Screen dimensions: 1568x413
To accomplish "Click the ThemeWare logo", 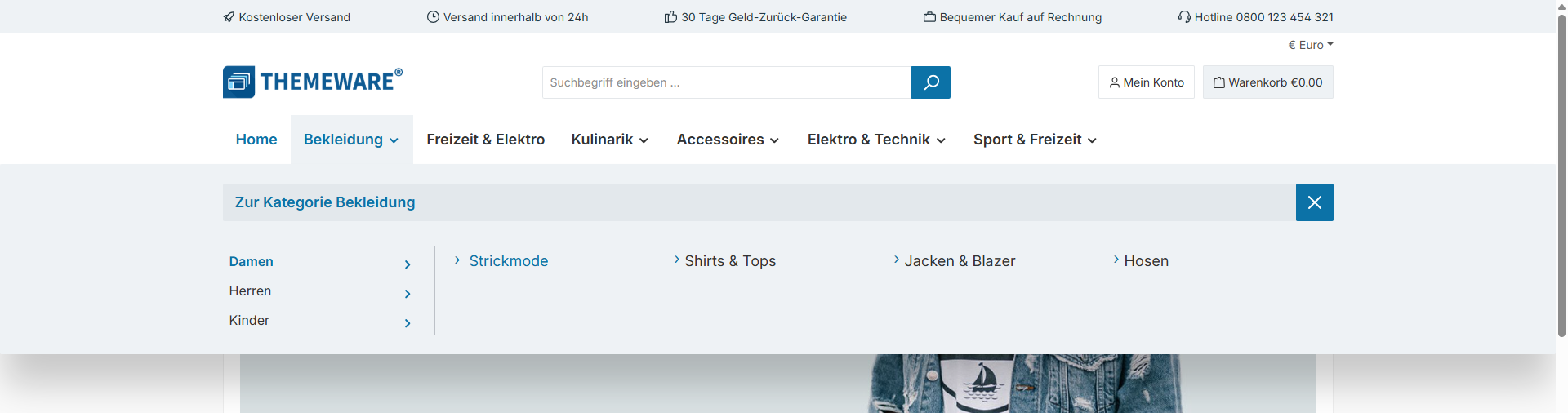I will pos(313,82).
